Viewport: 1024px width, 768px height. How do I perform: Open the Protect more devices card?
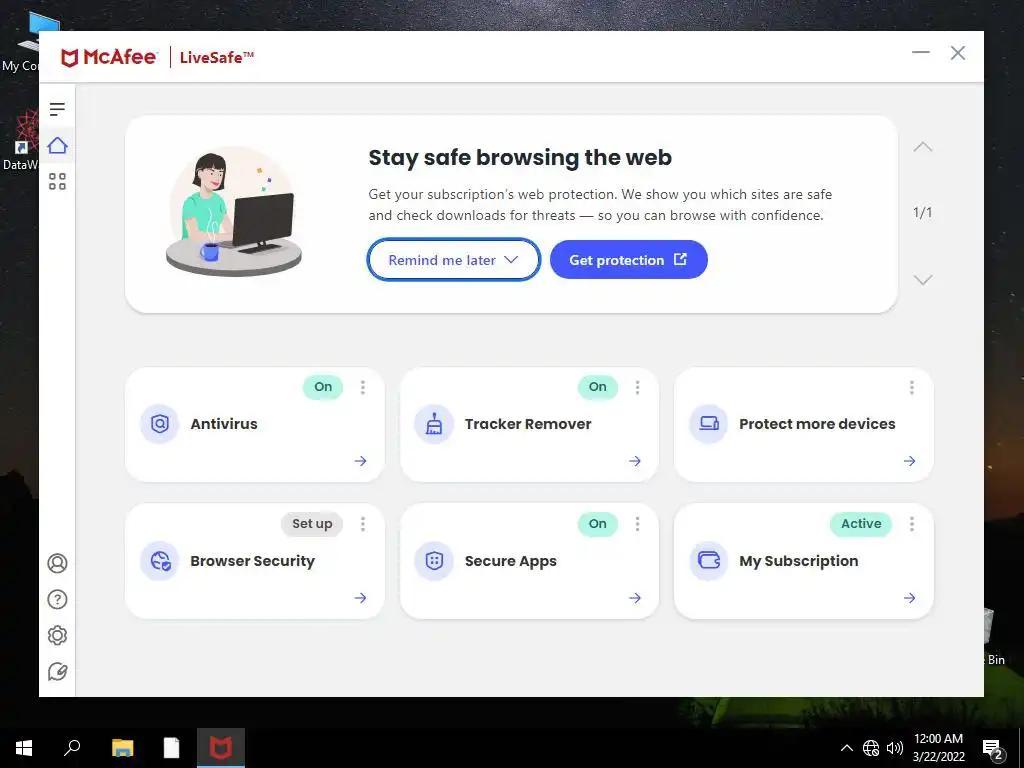pyautogui.click(x=804, y=424)
